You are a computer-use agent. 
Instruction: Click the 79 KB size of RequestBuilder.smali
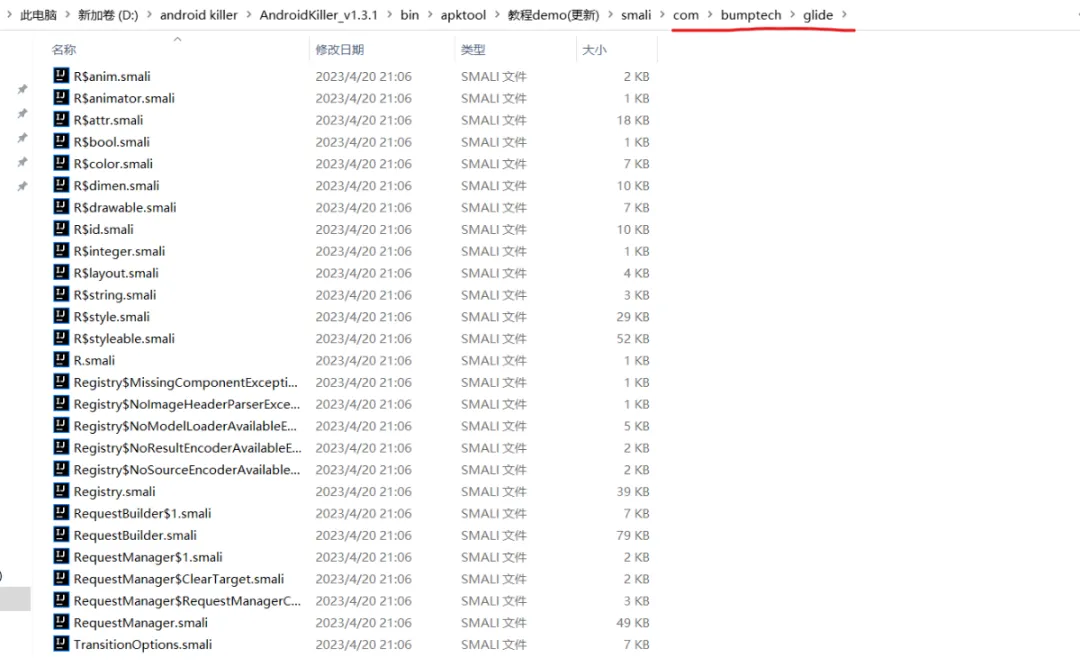(633, 535)
